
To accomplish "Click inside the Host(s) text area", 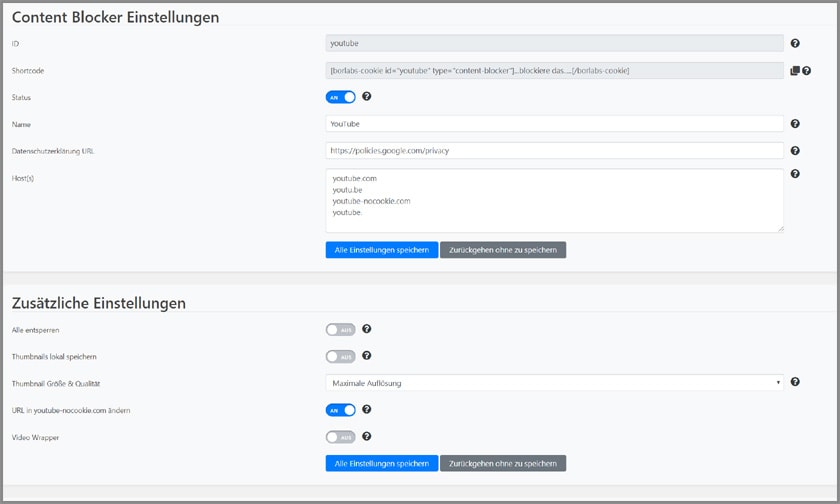I will coord(554,200).
